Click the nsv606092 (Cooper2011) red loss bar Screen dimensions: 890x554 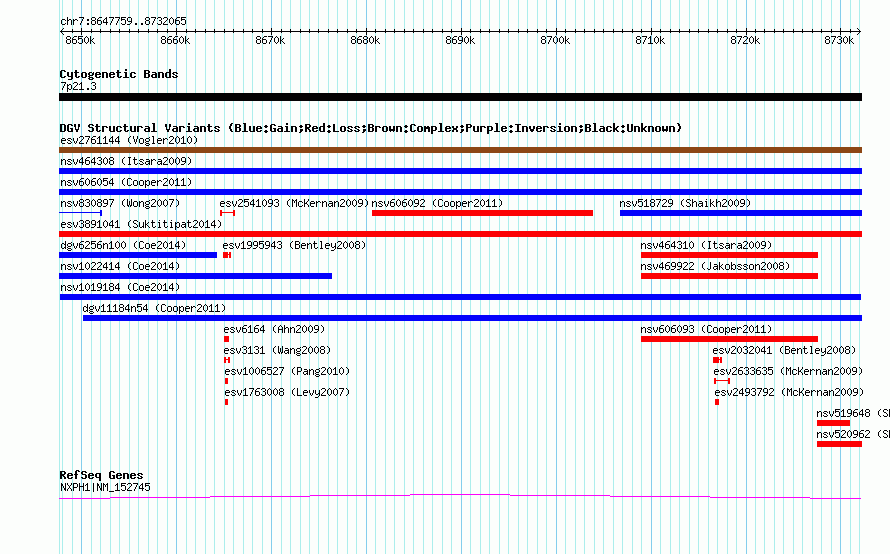point(482,213)
